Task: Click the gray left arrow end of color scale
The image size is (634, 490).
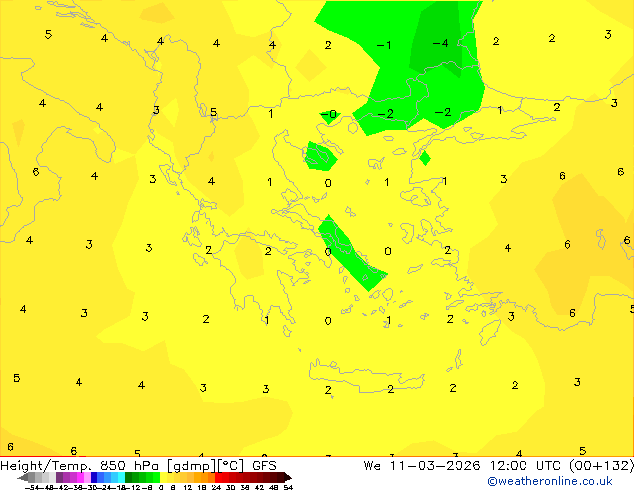Action: 23,477
